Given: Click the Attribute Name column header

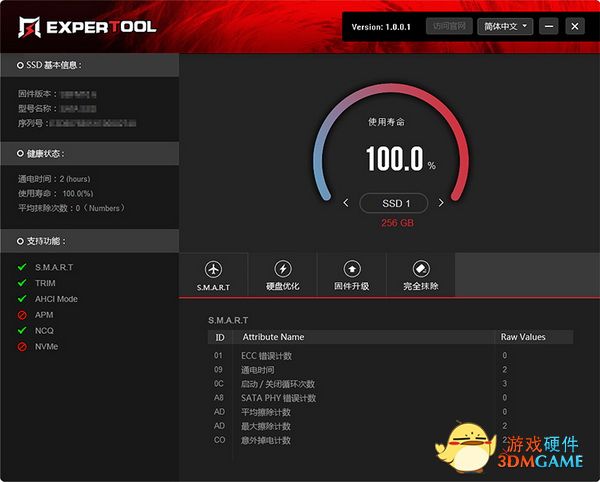Looking at the screenshot, I should click(x=273, y=337).
